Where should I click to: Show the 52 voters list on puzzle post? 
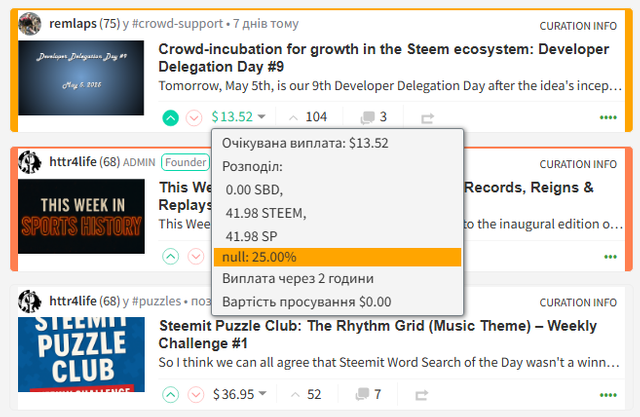tap(306, 394)
